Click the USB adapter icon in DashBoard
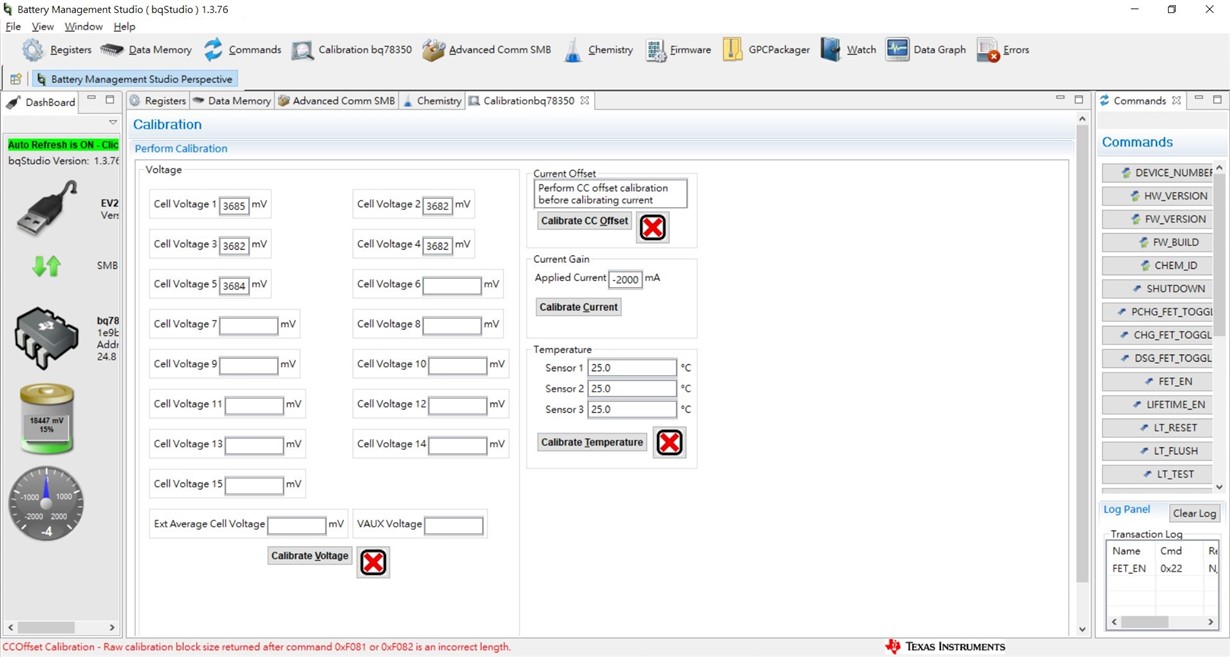Screen dimensions: 1230x657 pyautogui.click(x=46, y=209)
